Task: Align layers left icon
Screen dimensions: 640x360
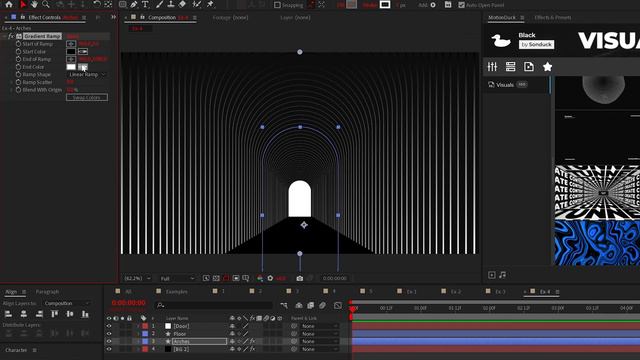Action: click(8, 314)
